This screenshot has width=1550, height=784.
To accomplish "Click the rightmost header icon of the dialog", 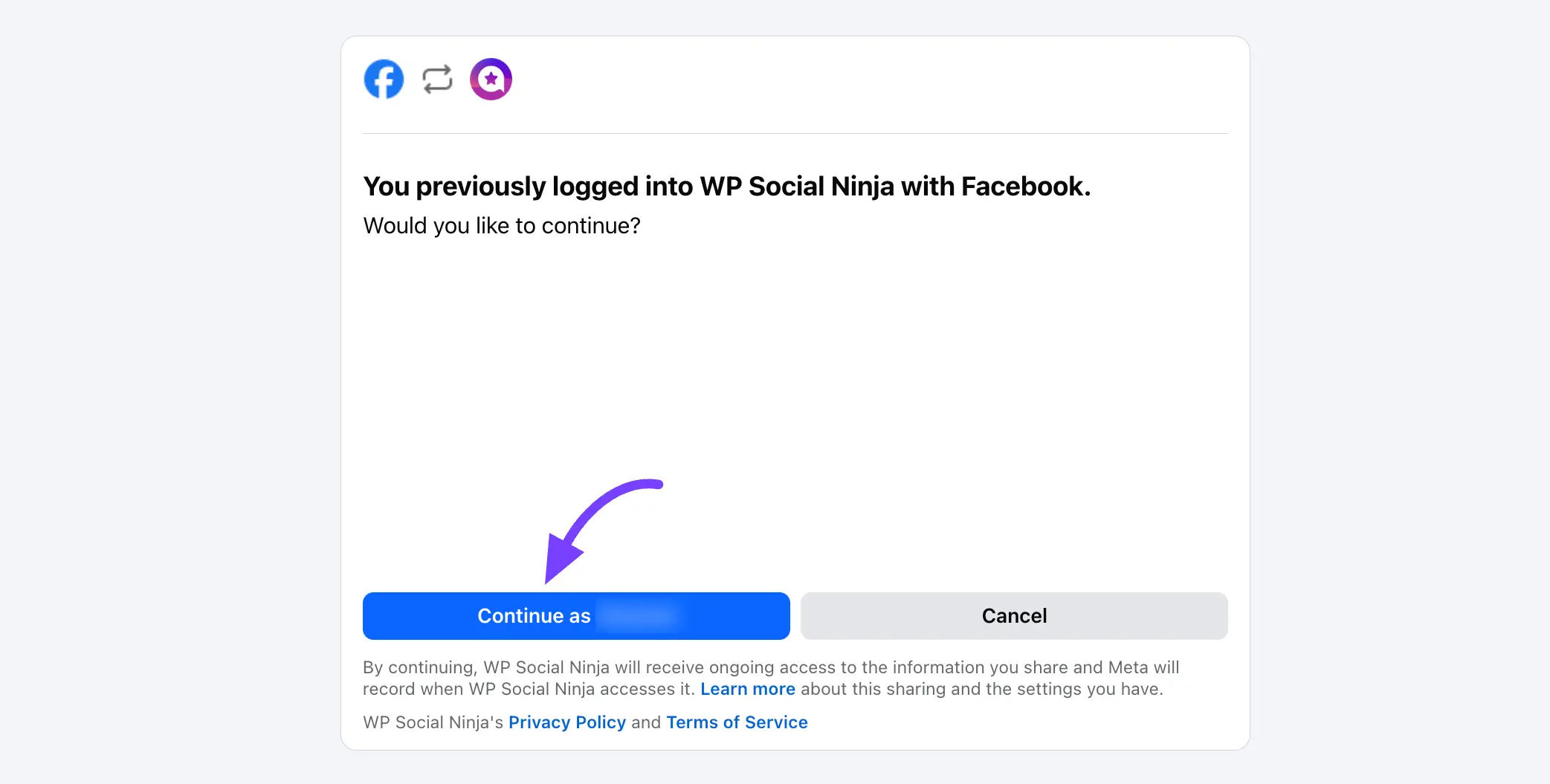I will pos(491,78).
